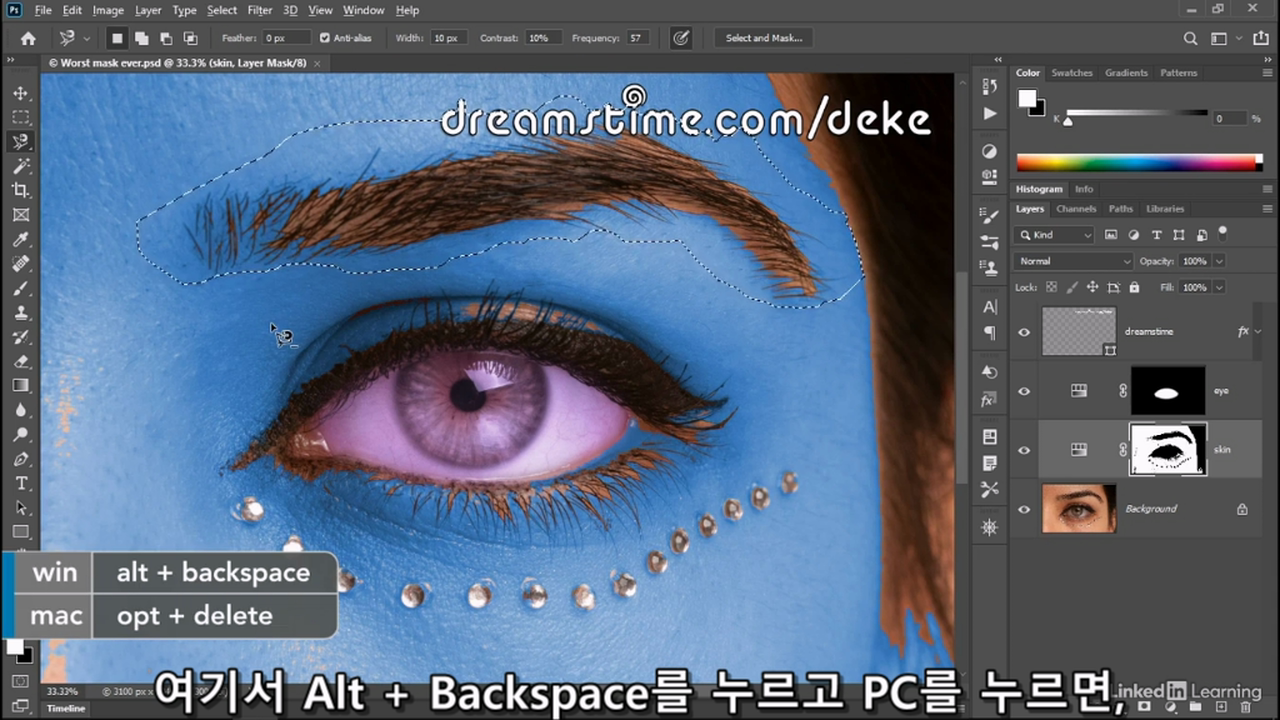This screenshot has height=720, width=1280.
Task: Open the tool preset picker arrow
Action: [x=86, y=38]
